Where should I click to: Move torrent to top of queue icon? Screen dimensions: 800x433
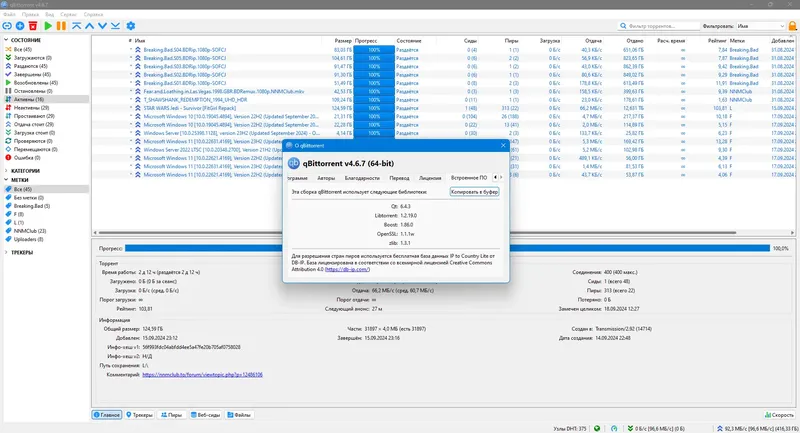77,26
